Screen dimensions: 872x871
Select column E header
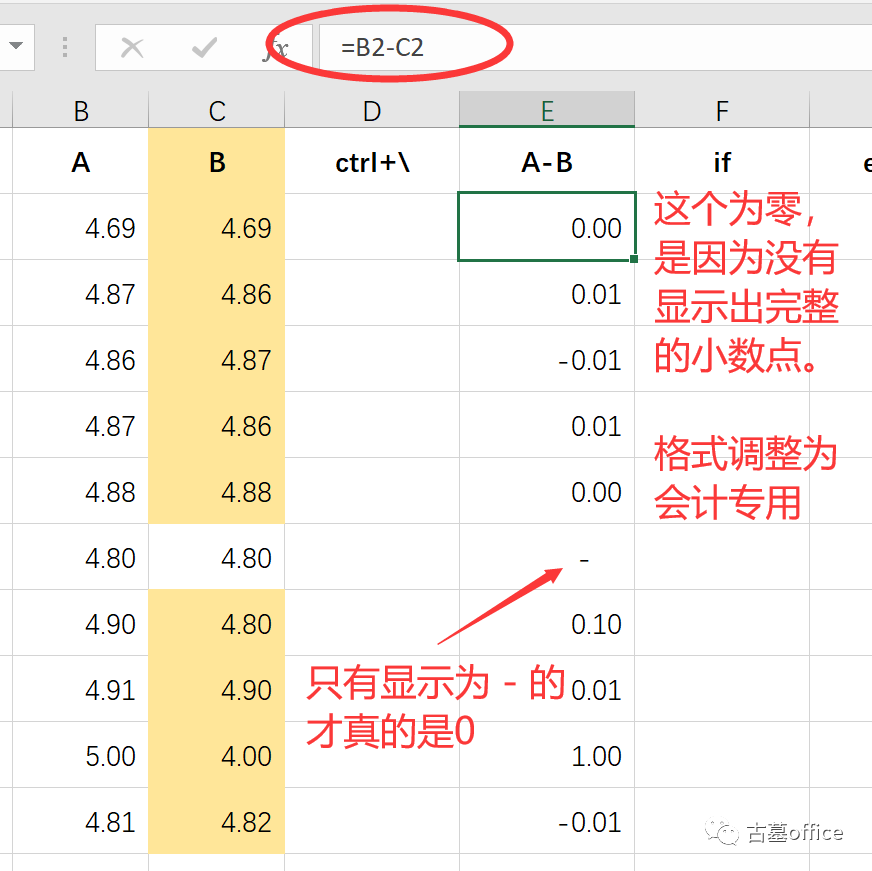[x=547, y=110]
